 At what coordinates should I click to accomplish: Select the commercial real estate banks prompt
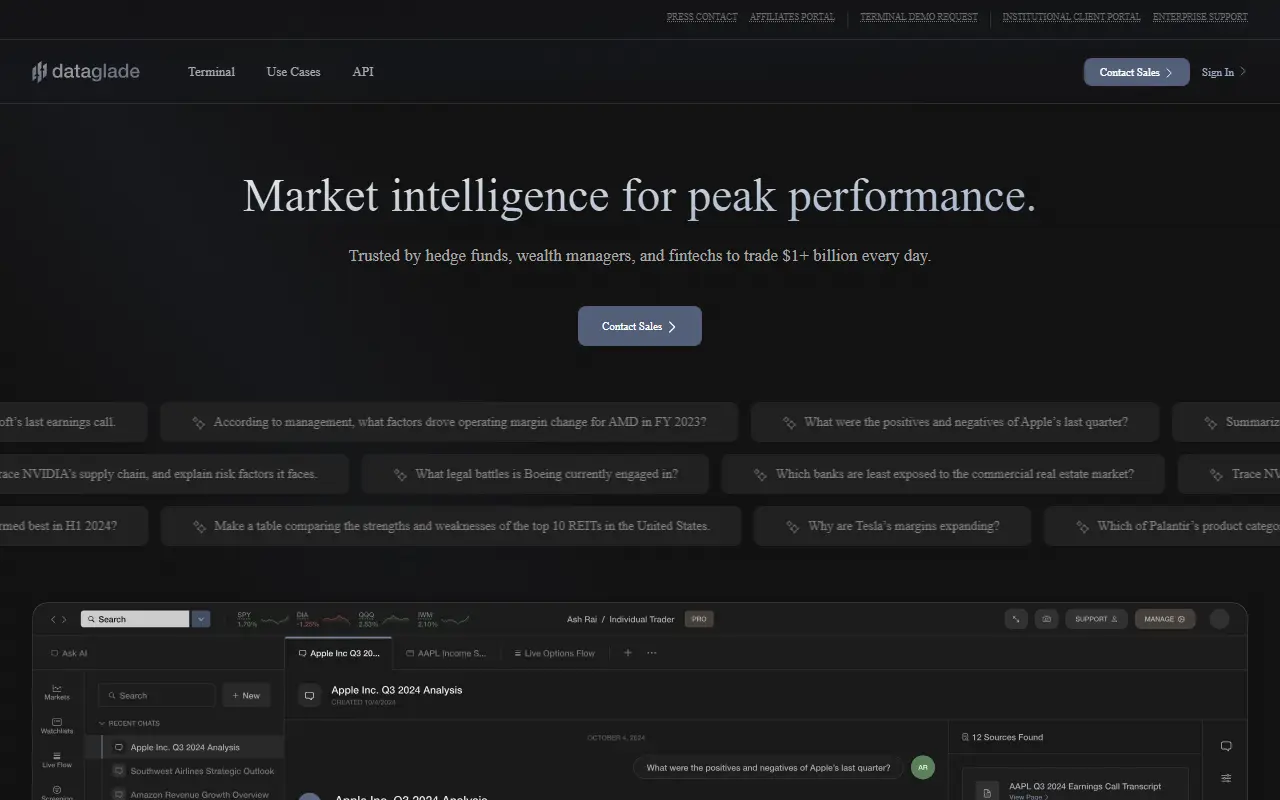[x=943, y=474]
